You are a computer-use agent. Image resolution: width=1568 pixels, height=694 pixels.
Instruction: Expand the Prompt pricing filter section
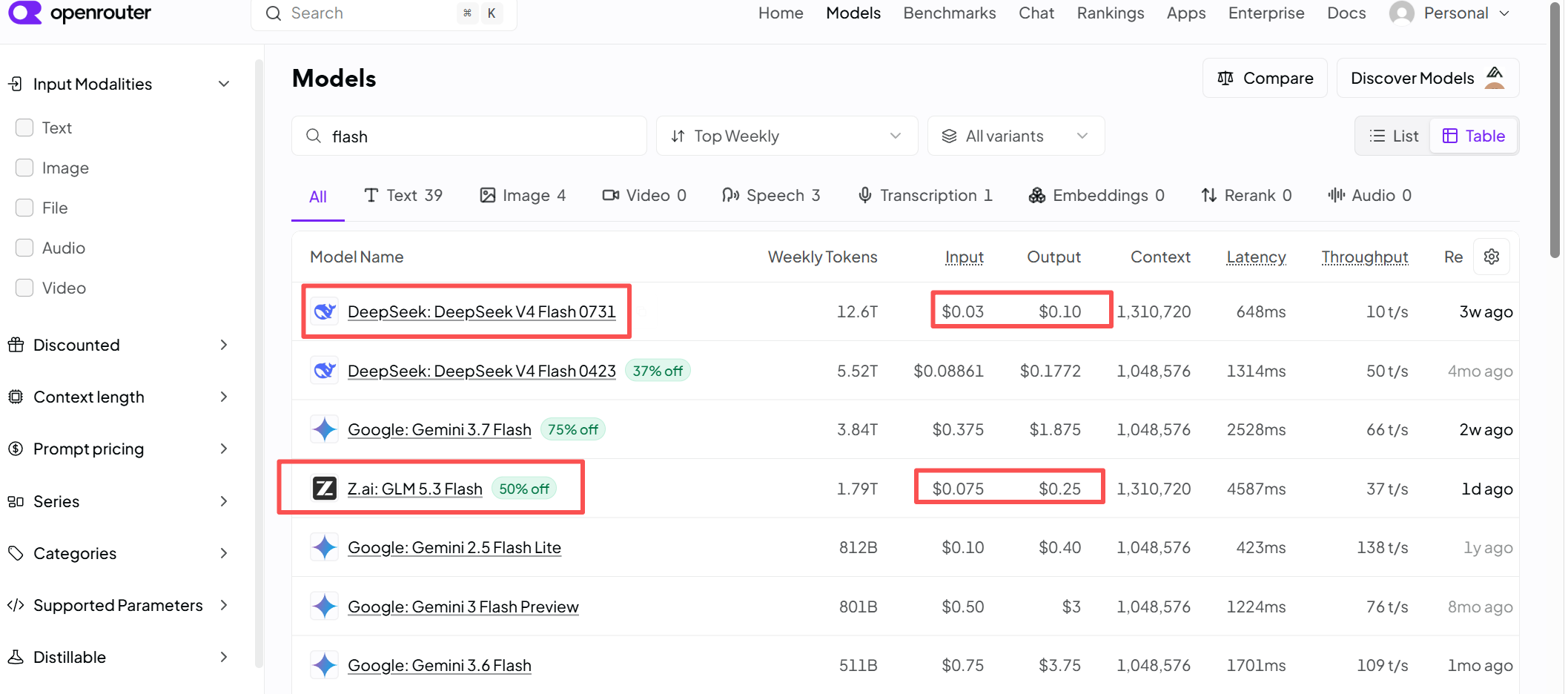pos(224,449)
